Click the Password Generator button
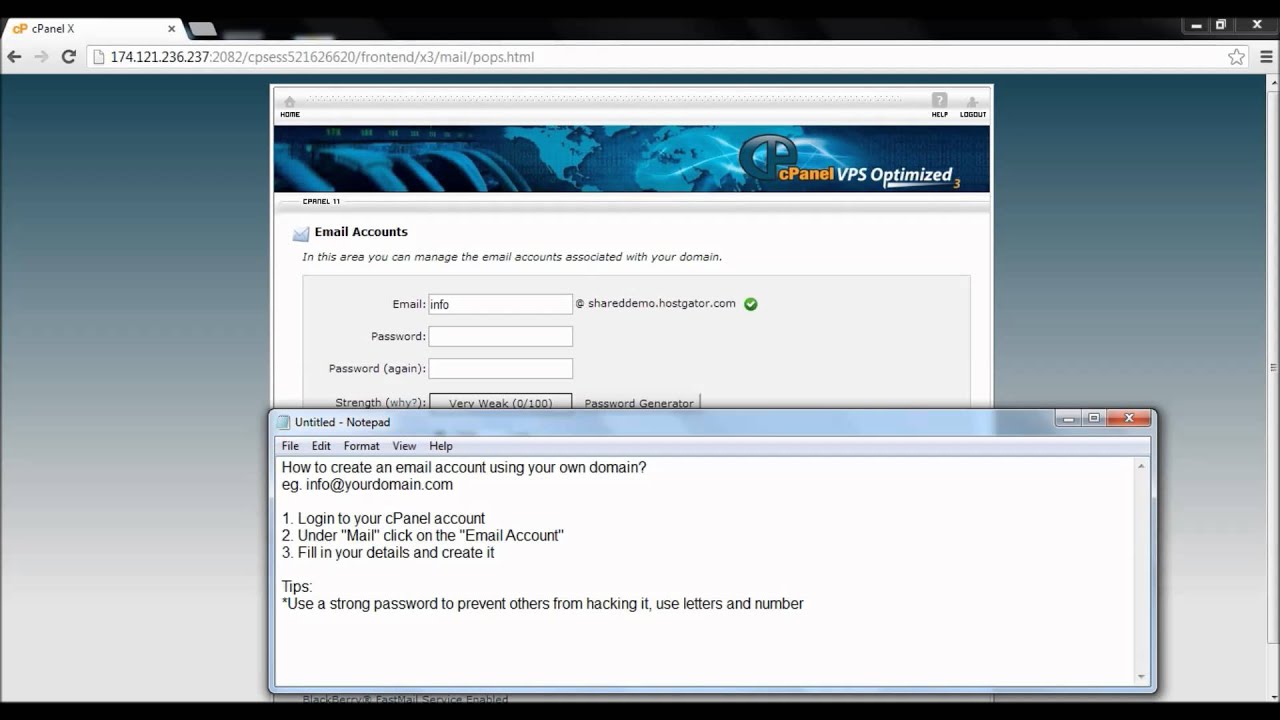Screen dimensions: 1280x720 639,403
